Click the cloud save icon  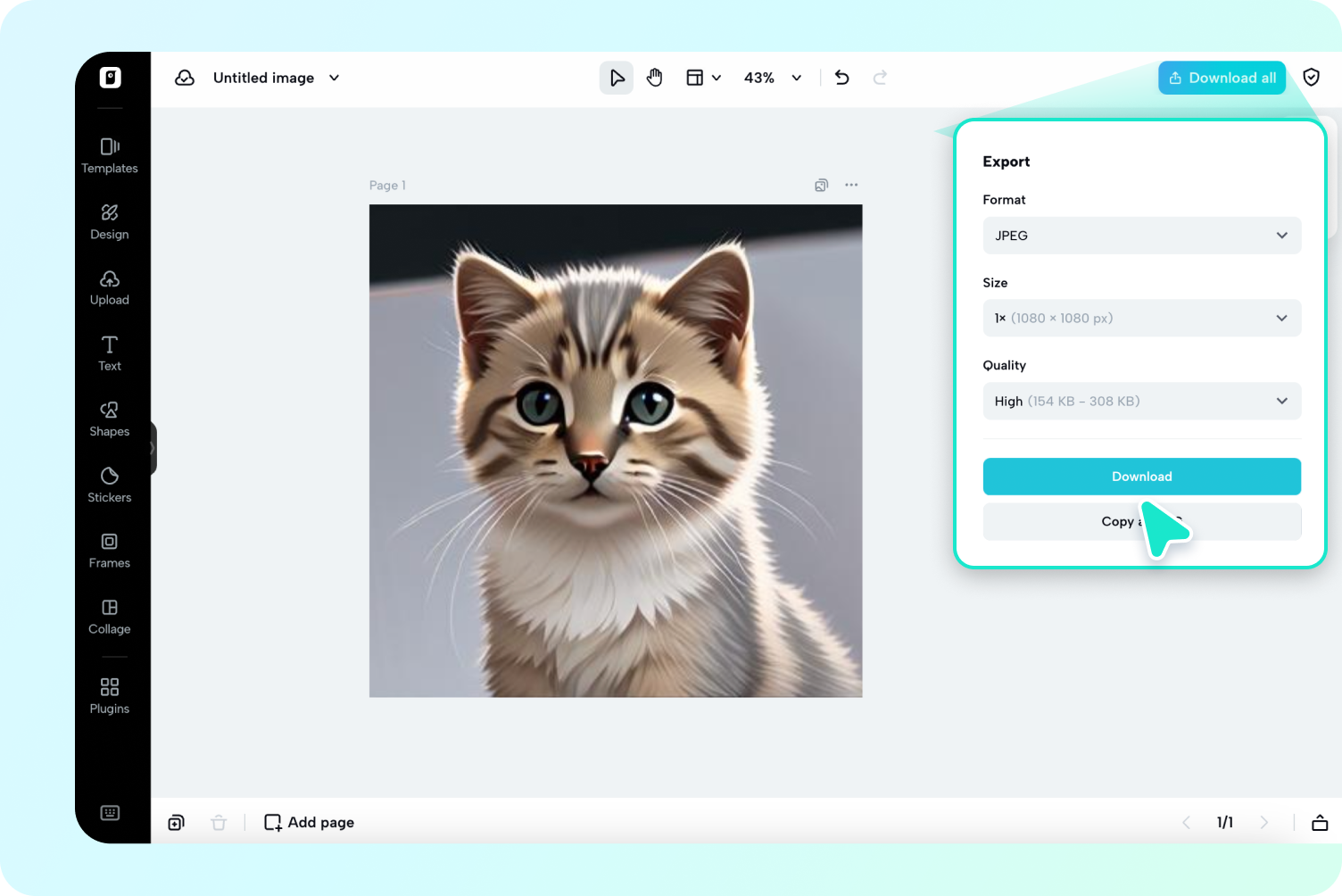tap(185, 78)
